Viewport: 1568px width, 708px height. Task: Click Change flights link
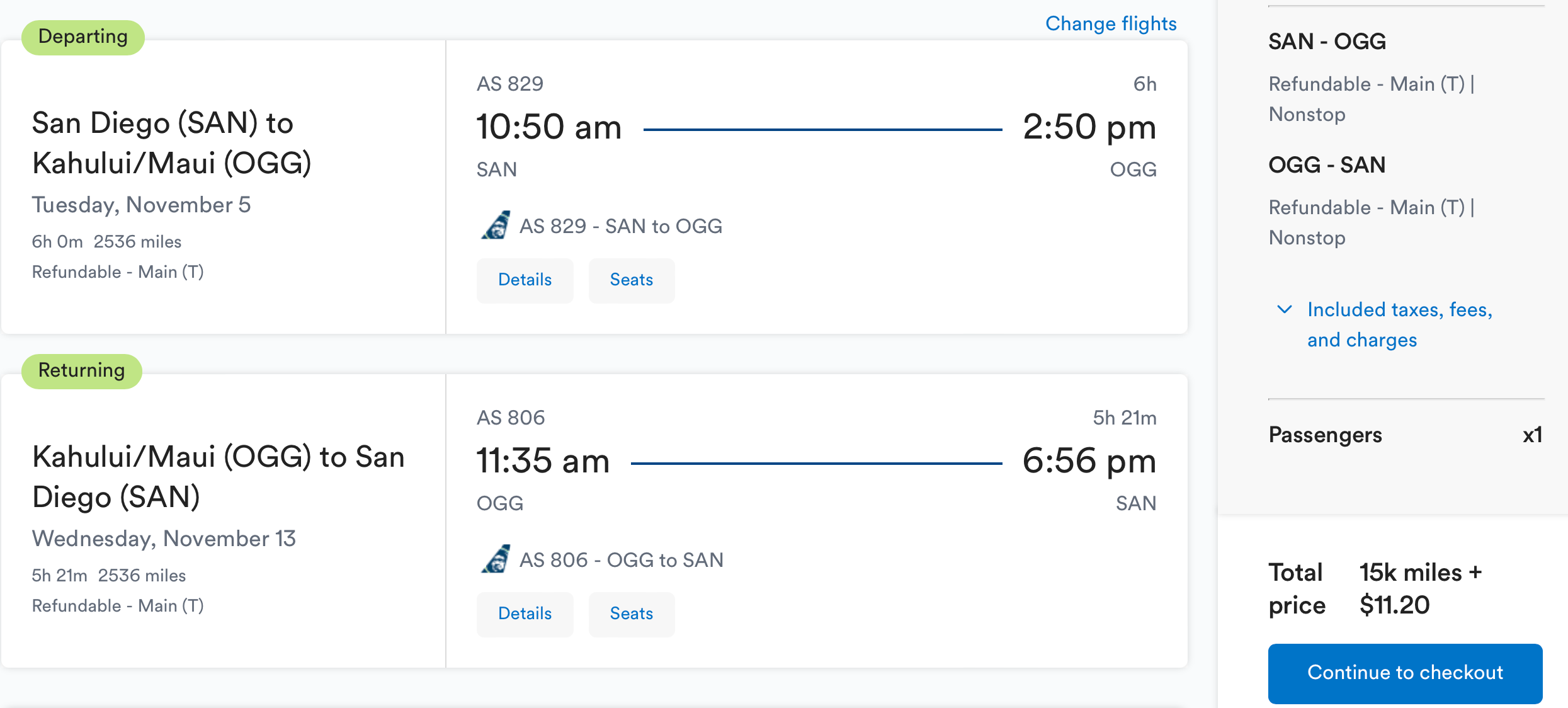pos(1111,24)
